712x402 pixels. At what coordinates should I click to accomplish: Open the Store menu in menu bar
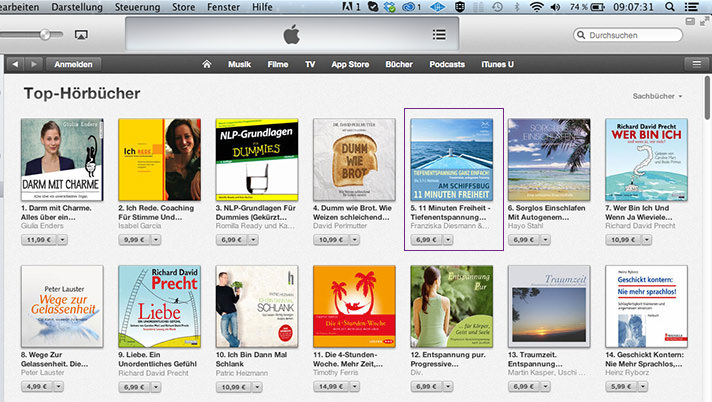tap(183, 7)
